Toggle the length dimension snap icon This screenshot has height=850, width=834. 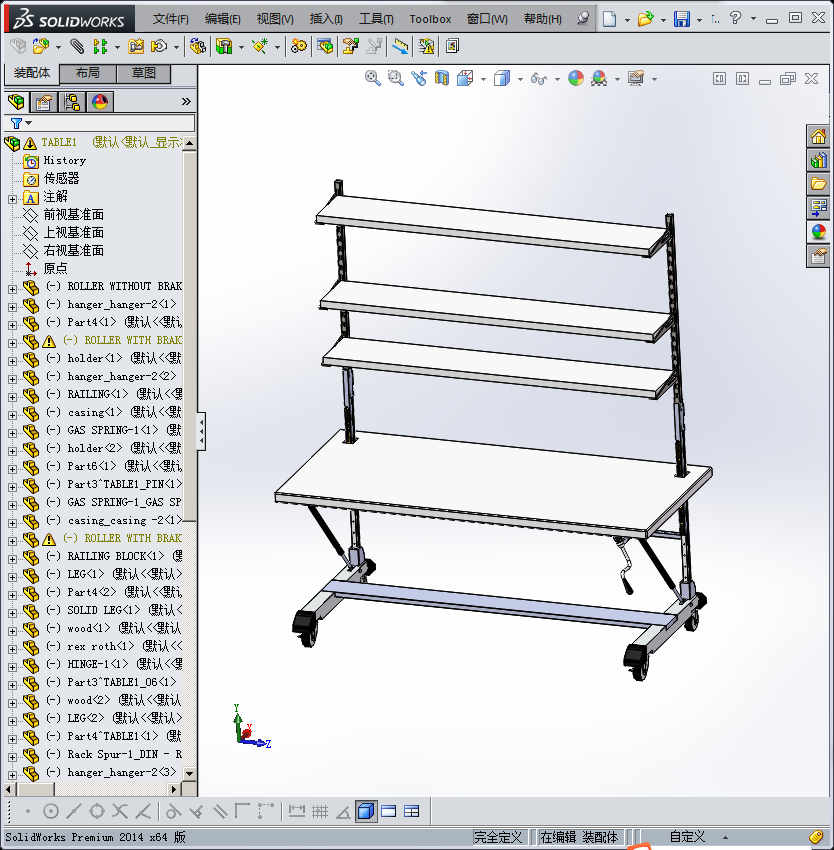(x=297, y=812)
